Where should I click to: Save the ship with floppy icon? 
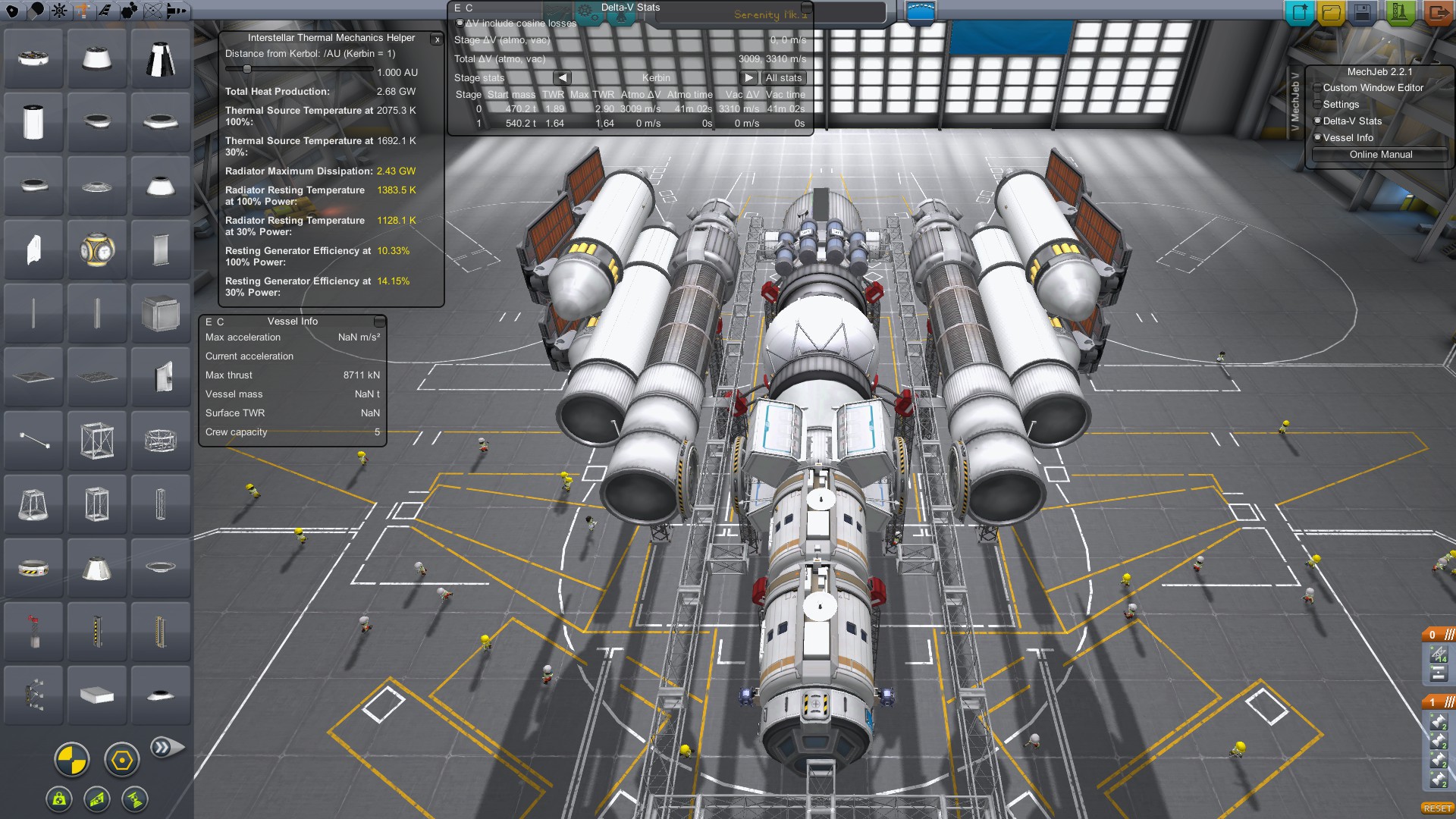(1363, 12)
